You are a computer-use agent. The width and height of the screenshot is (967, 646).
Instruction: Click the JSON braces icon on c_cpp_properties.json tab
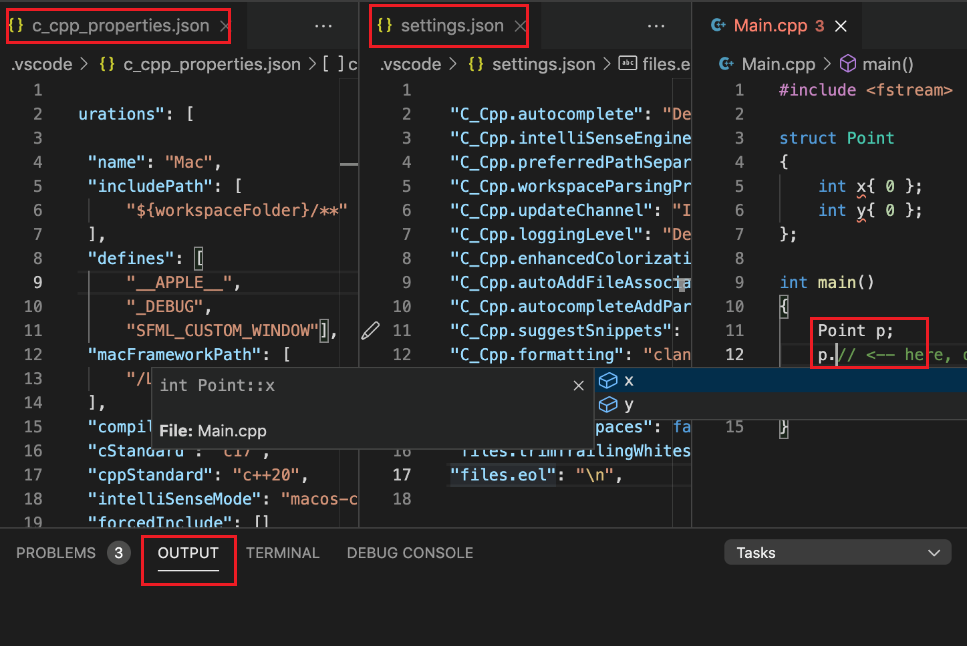click(16, 25)
